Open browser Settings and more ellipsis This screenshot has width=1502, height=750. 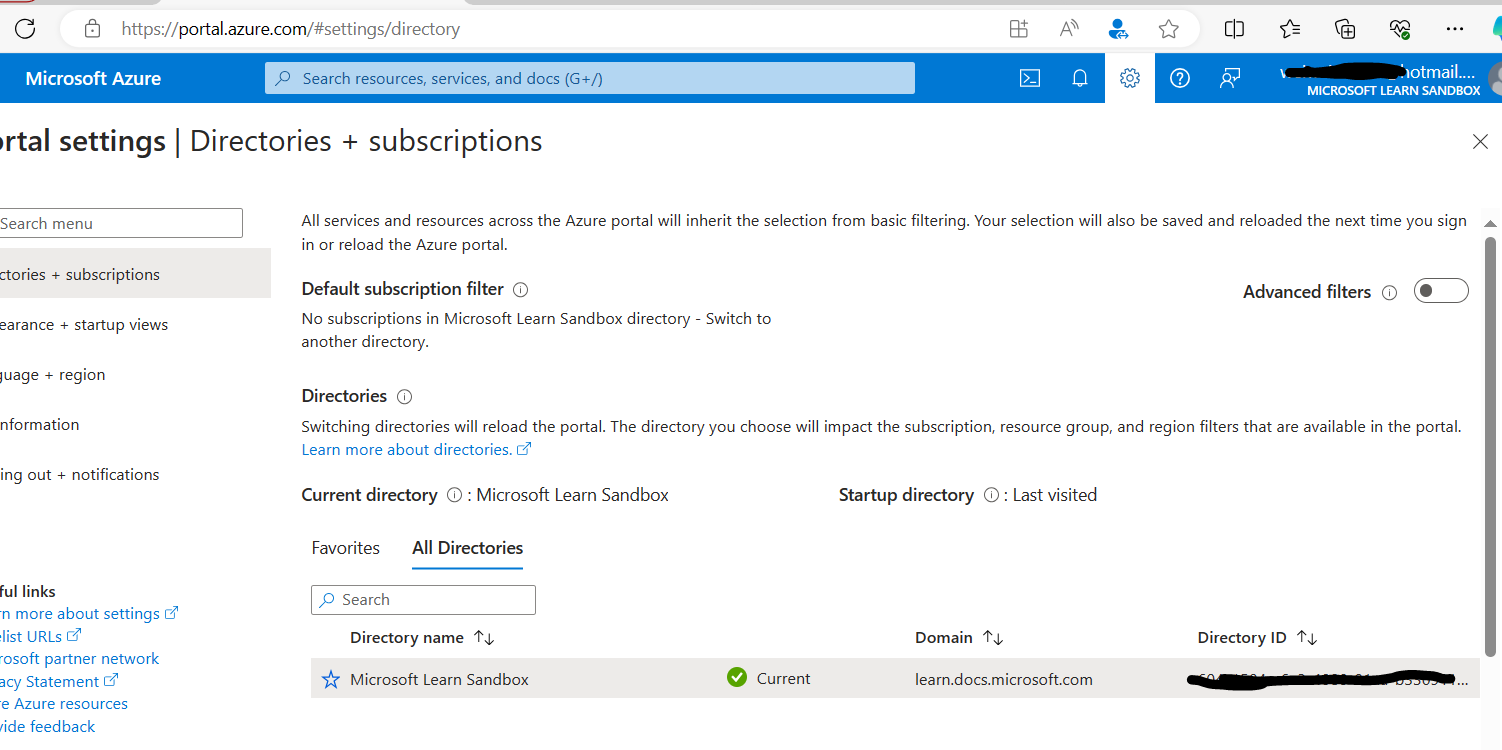[1455, 29]
